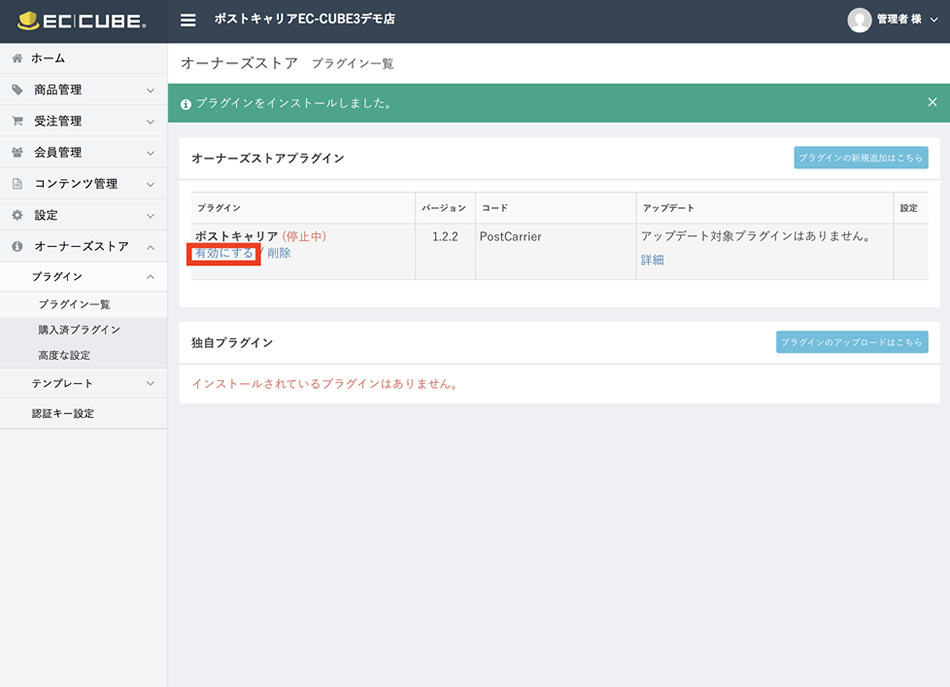
Task: Click the ポストキャリアEC-CUBE3デモ店 shop title
Action: coord(305,19)
